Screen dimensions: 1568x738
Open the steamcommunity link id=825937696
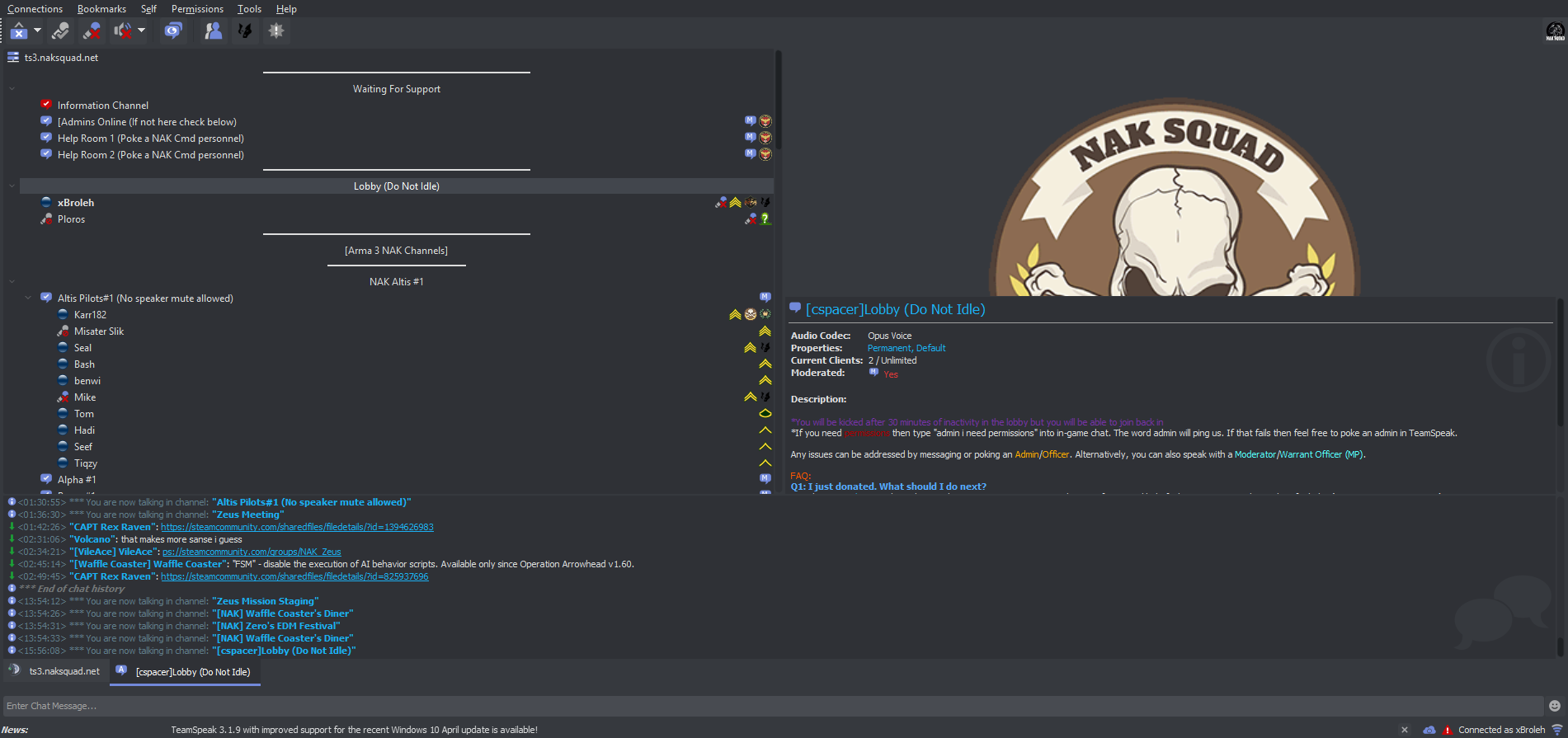[x=294, y=576]
